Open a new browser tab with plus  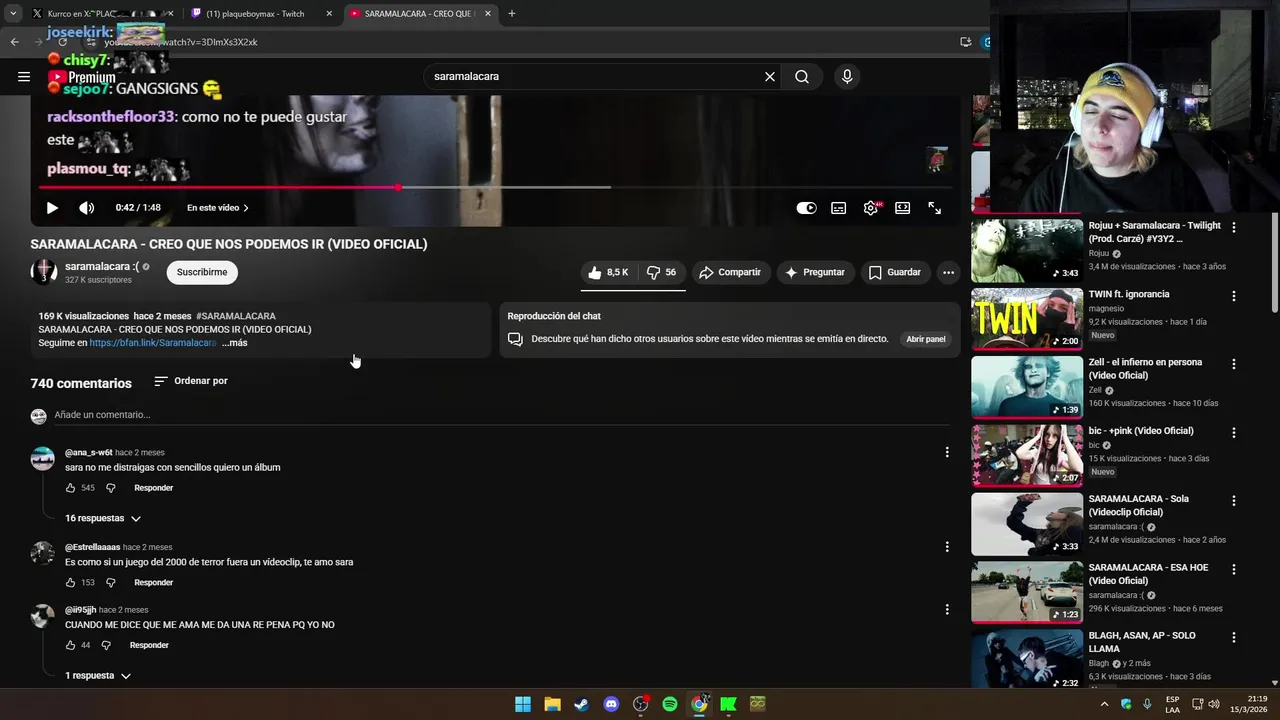[x=512, y=14]
